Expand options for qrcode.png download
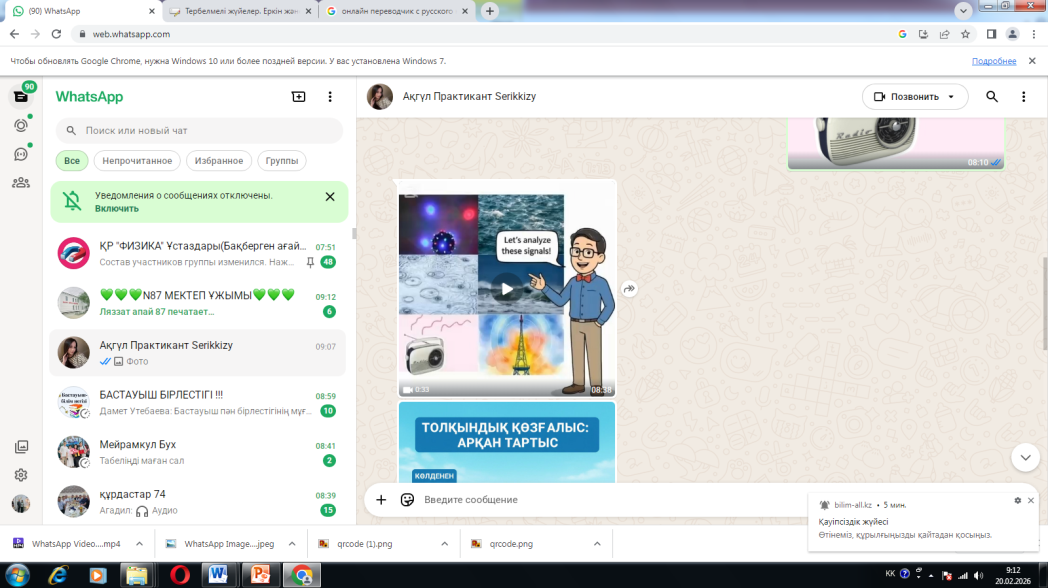 click(x=597, y=544)
